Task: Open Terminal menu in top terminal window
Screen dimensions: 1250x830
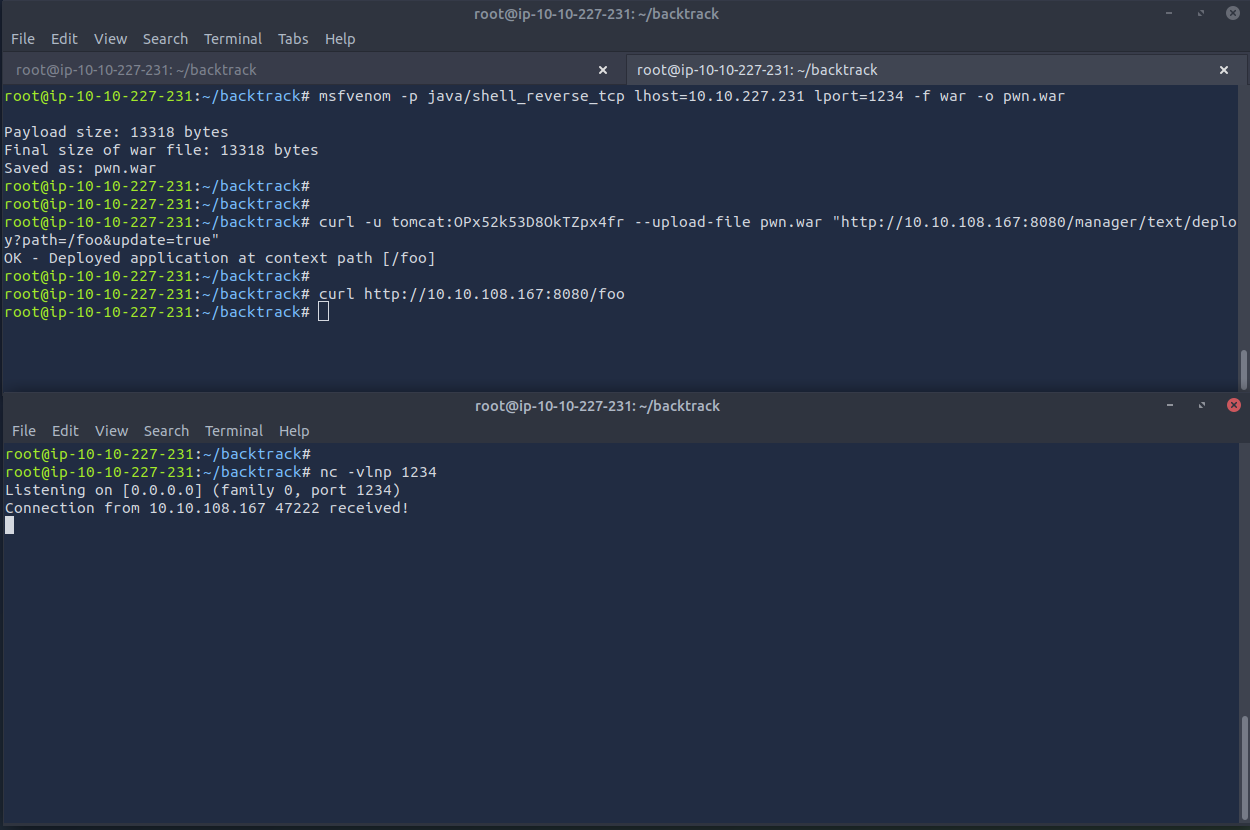Action: point(233,39)
